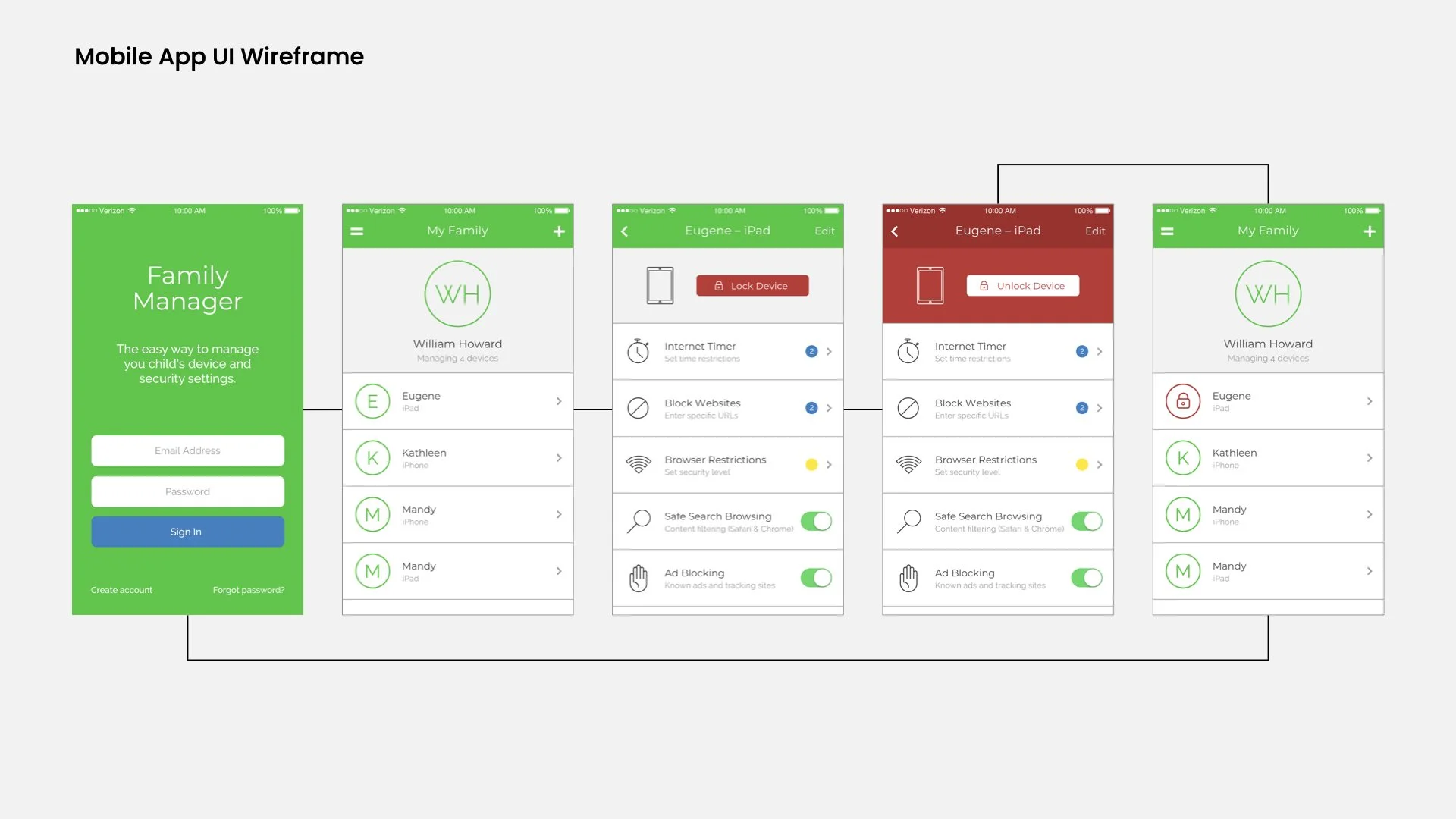Click hamburger menu icon in second screen
Screen dimensions: 1456x819
pos(356,231)
